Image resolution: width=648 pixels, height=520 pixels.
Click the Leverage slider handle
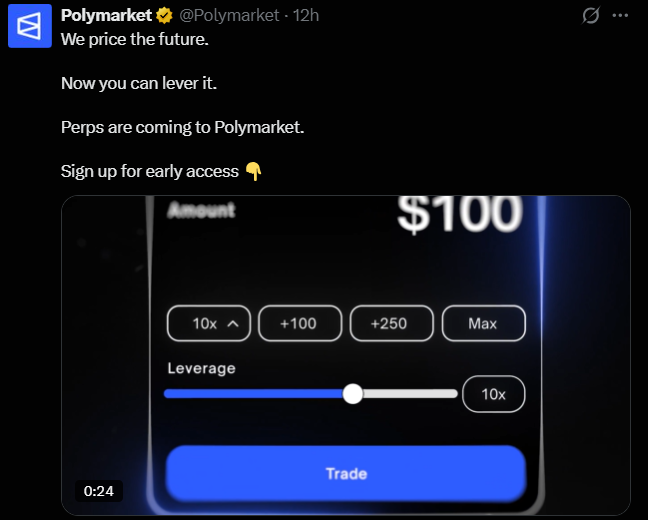(x=353, y=394)
